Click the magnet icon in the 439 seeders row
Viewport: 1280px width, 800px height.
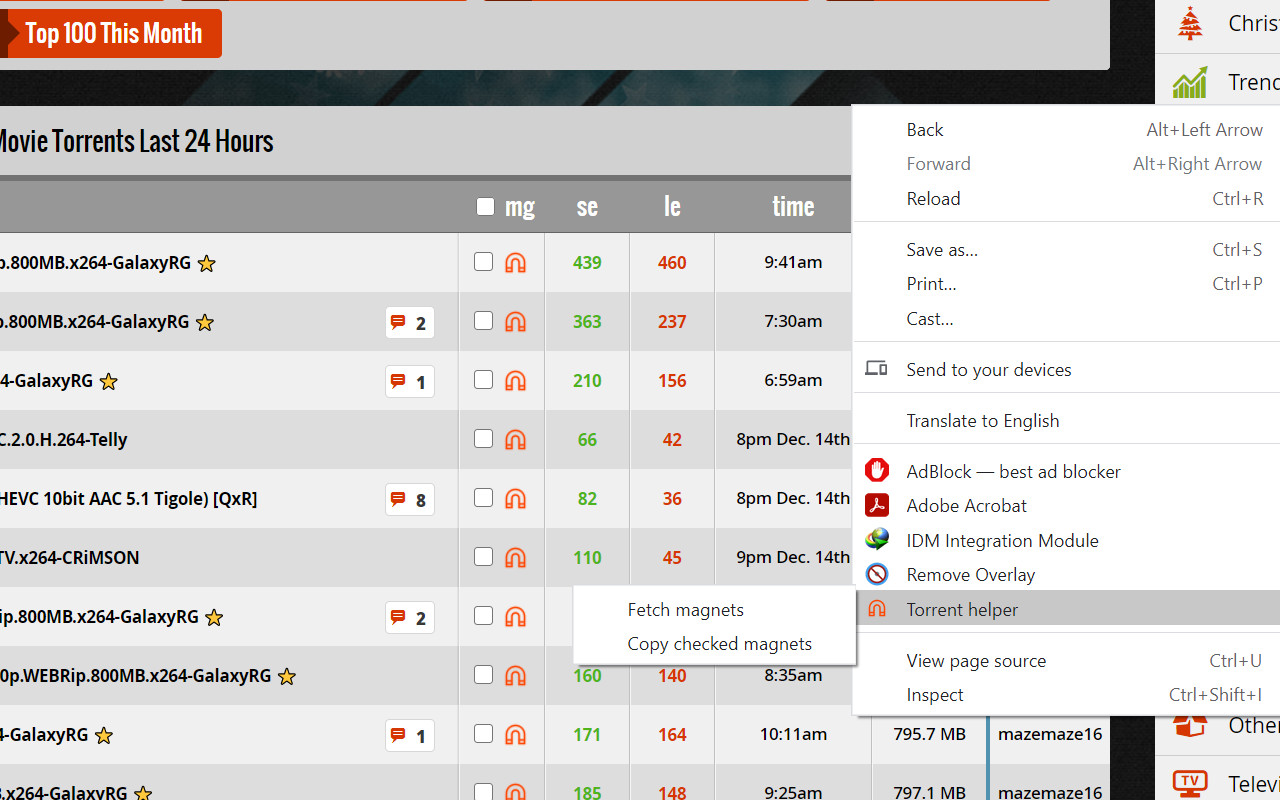[515, 263]
